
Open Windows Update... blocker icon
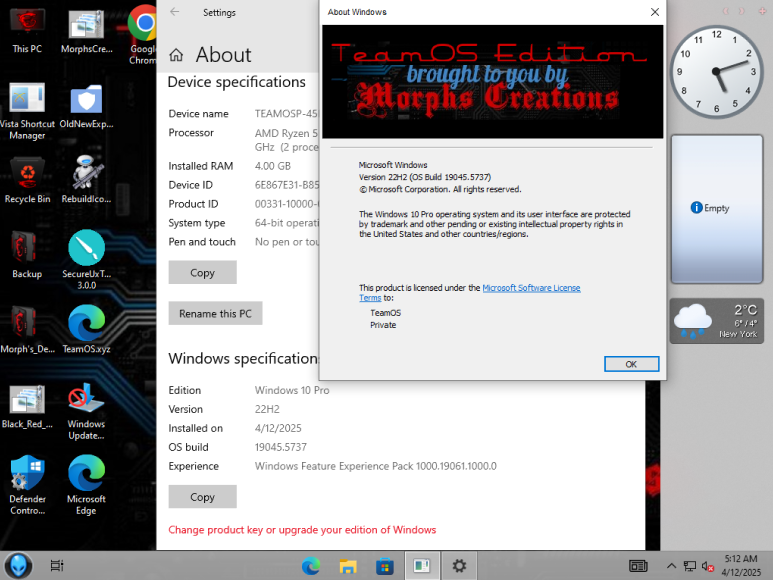[86, 411]
